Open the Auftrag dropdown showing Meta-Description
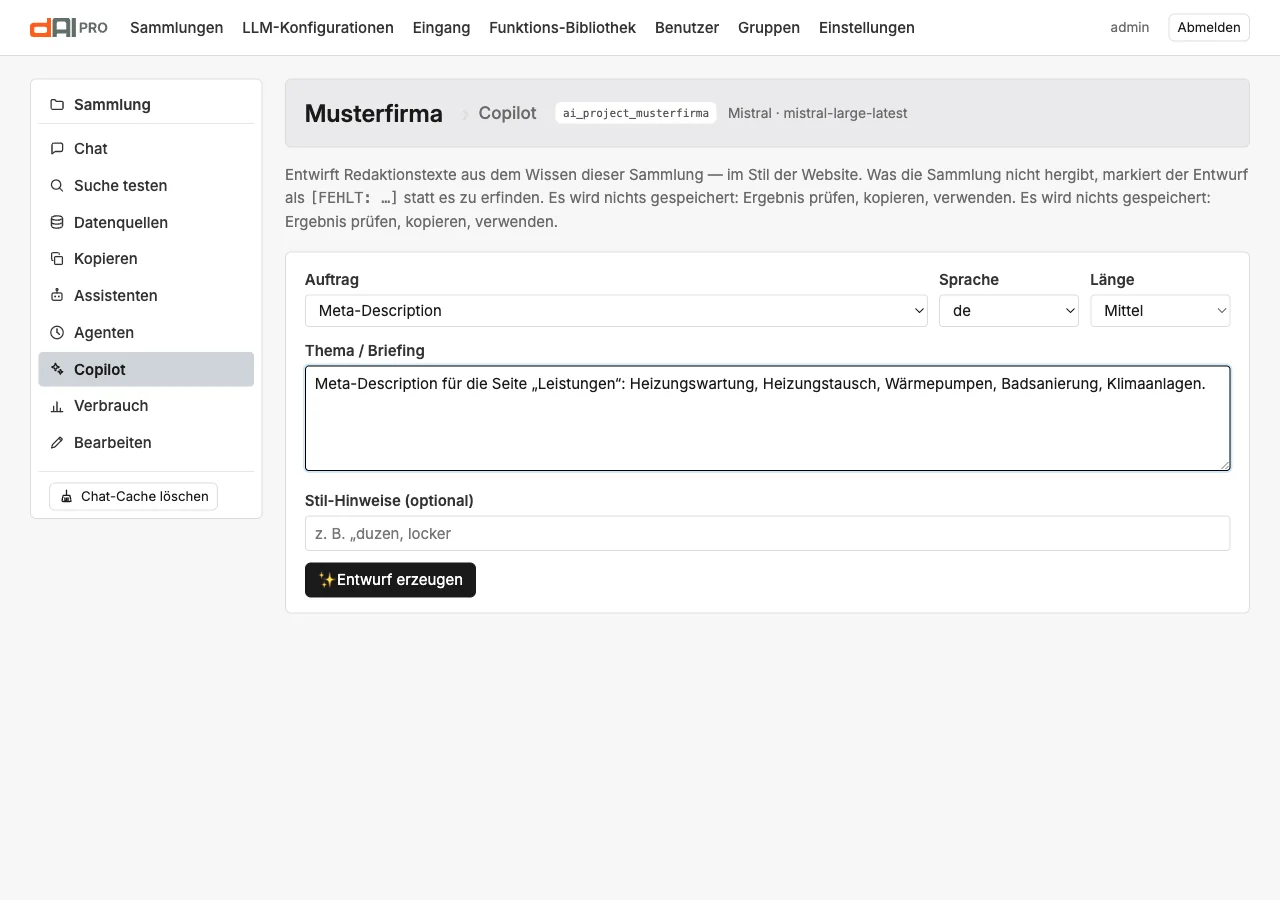The width and height of the screenshot is (1280, 900). pyautogui.click(x=616, y=311)
